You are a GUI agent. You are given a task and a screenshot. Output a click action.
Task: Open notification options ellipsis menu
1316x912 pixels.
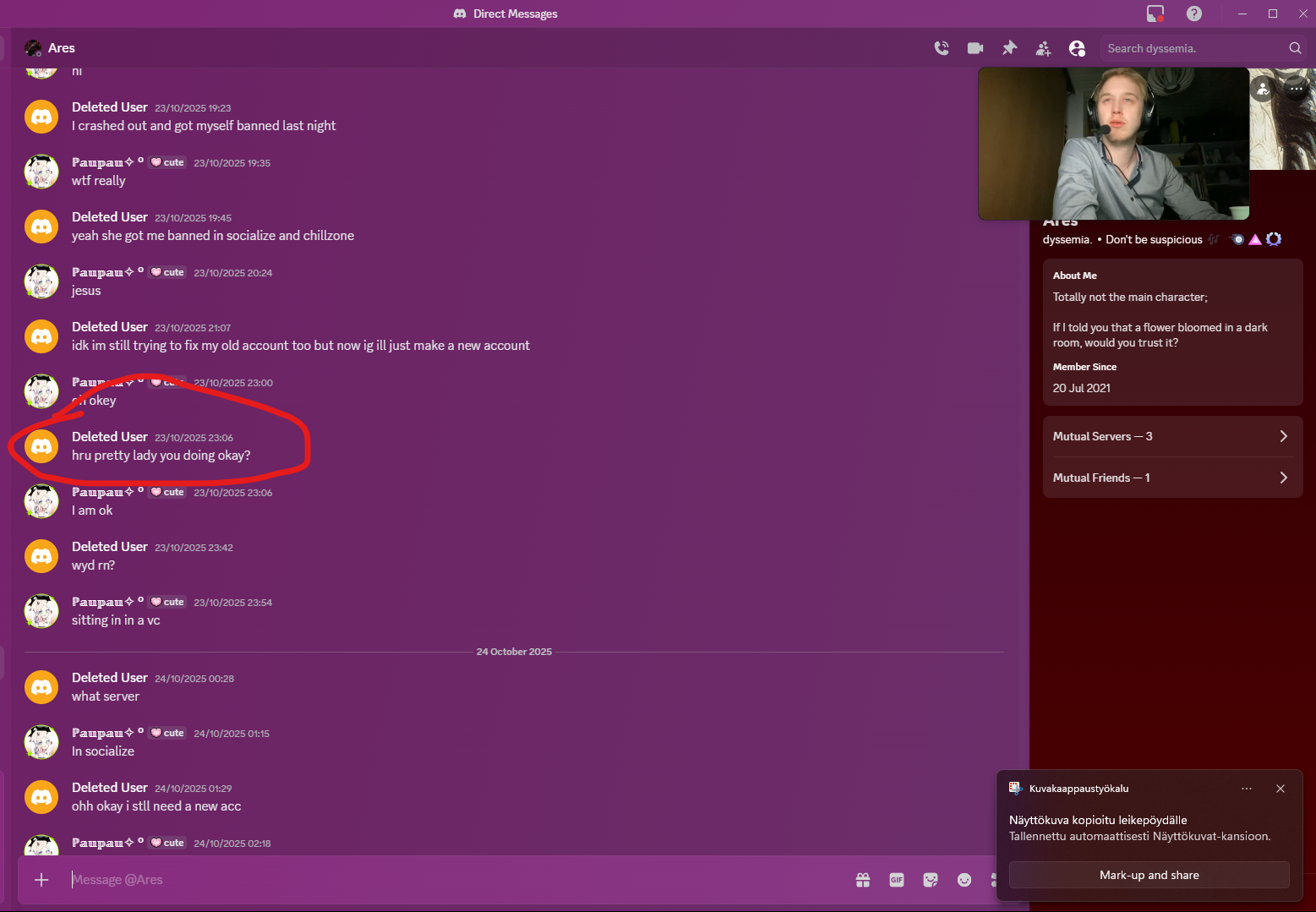tap(1246, 789)
